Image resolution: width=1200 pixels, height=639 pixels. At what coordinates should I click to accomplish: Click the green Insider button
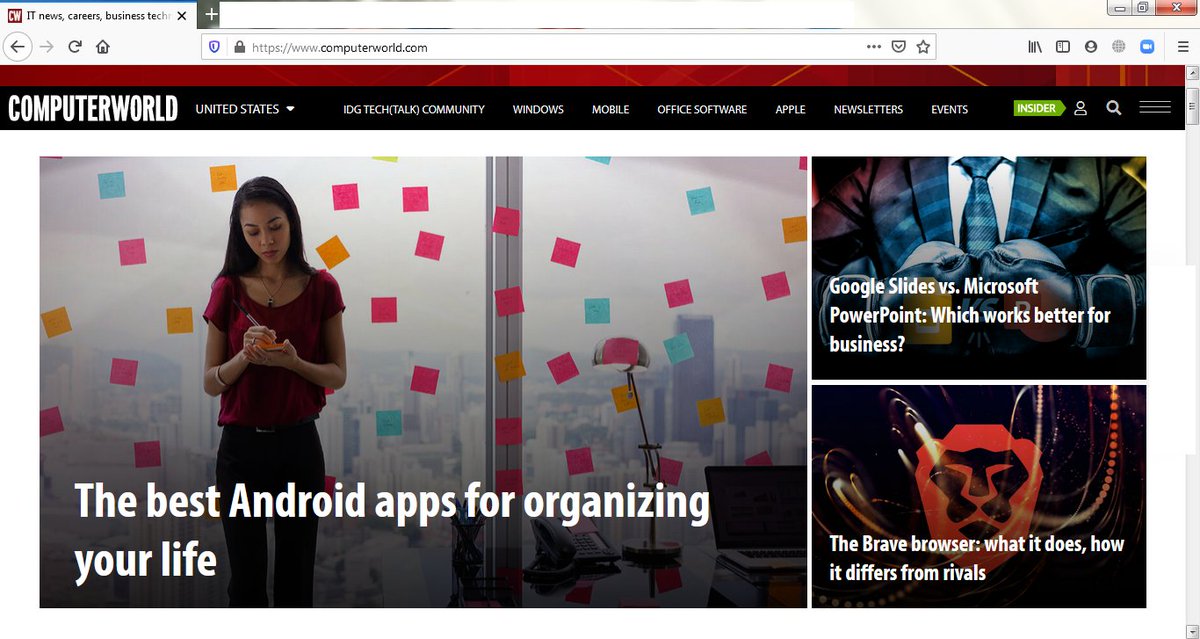[x=1039, y=108]
